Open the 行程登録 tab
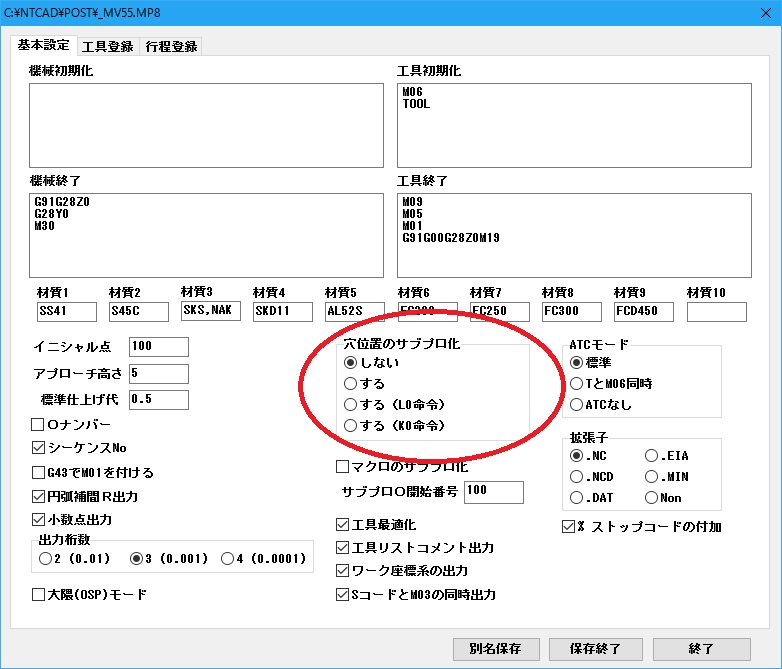782x669 pixels. 171,46
